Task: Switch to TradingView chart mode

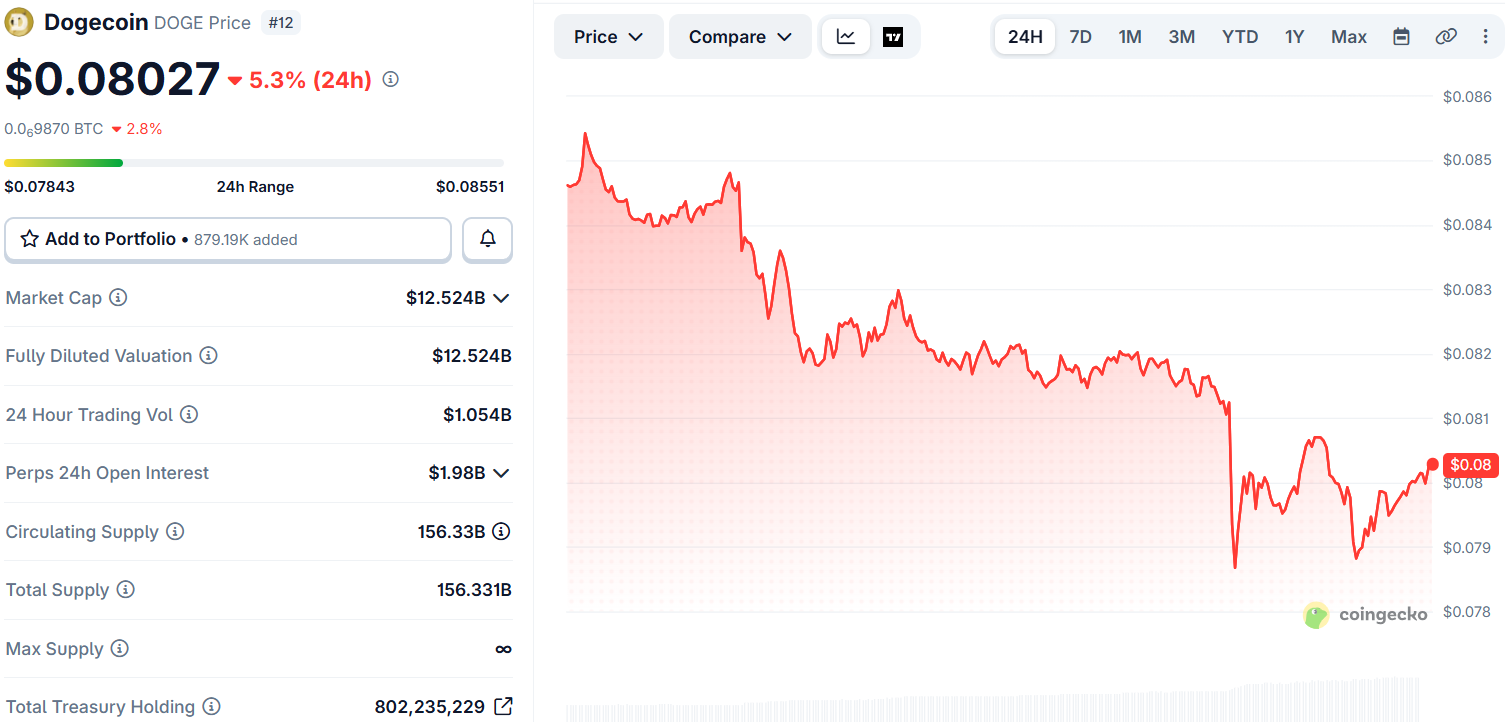Action: pos(893,37)
